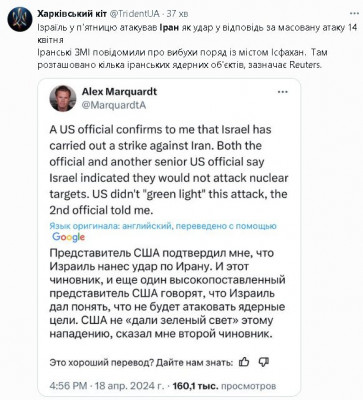Screen dimensions: 363x400
Task: Open the quoted tweet's three-dot menu
Action: pos(283,92)
